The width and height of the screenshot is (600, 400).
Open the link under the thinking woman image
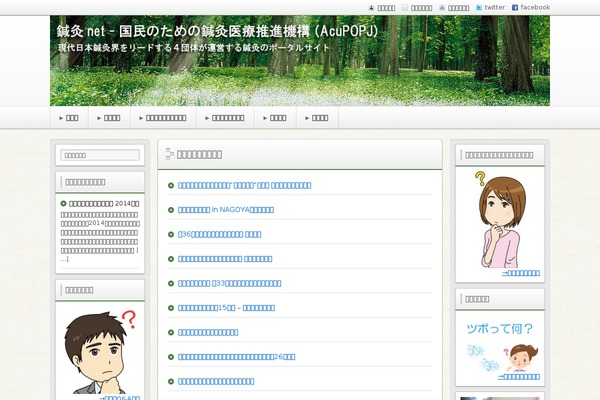pos(521,273)
